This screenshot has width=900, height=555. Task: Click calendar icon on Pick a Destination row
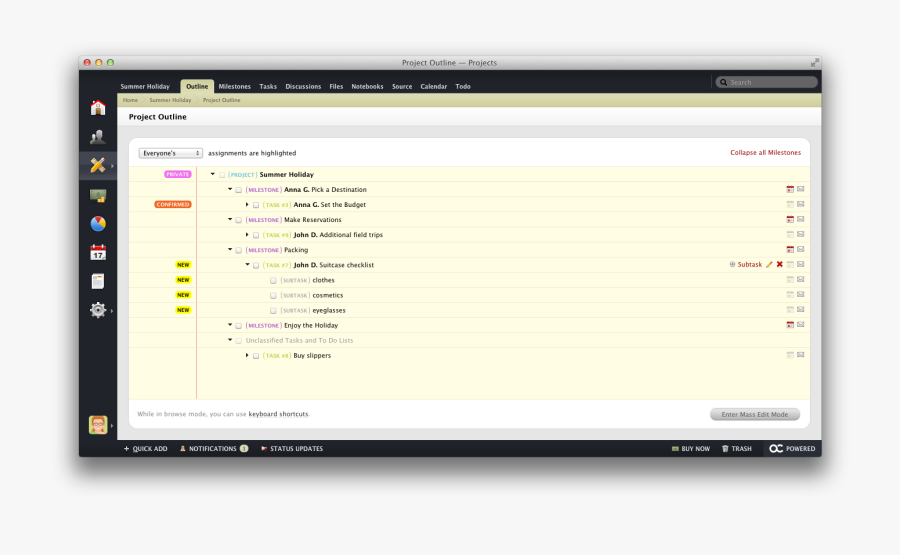pyautogui.click(x=790, y=189)
